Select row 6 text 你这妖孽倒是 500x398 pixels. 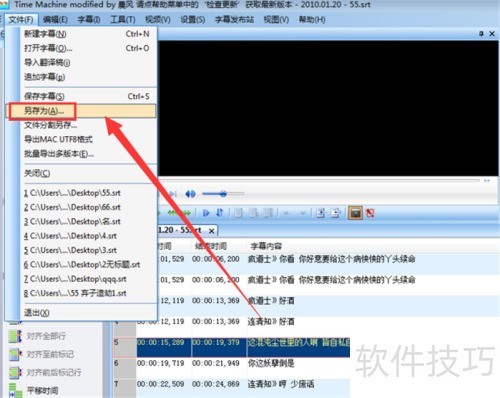(271, 363)
